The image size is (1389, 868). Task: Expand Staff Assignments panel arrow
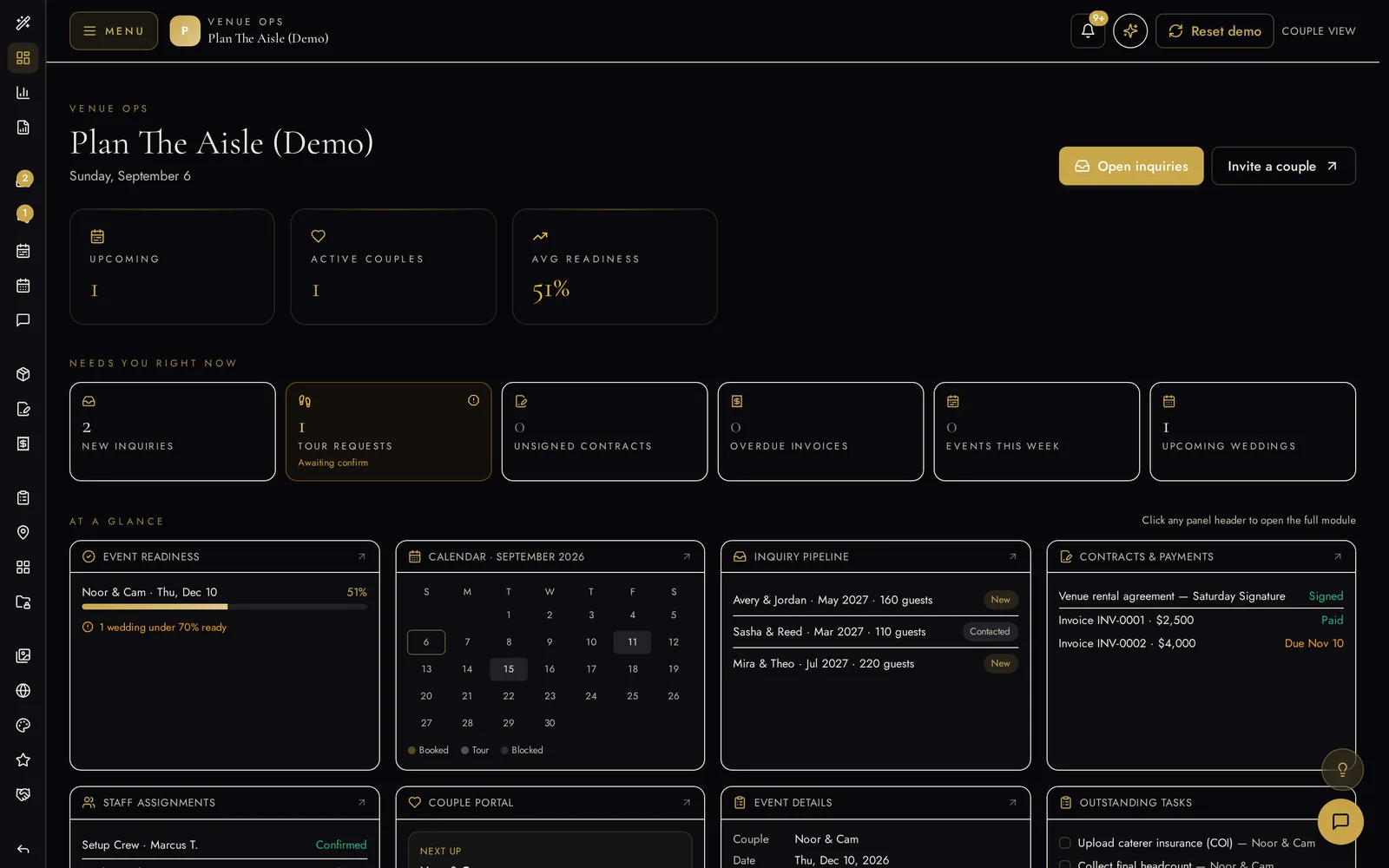click(362, 803)
